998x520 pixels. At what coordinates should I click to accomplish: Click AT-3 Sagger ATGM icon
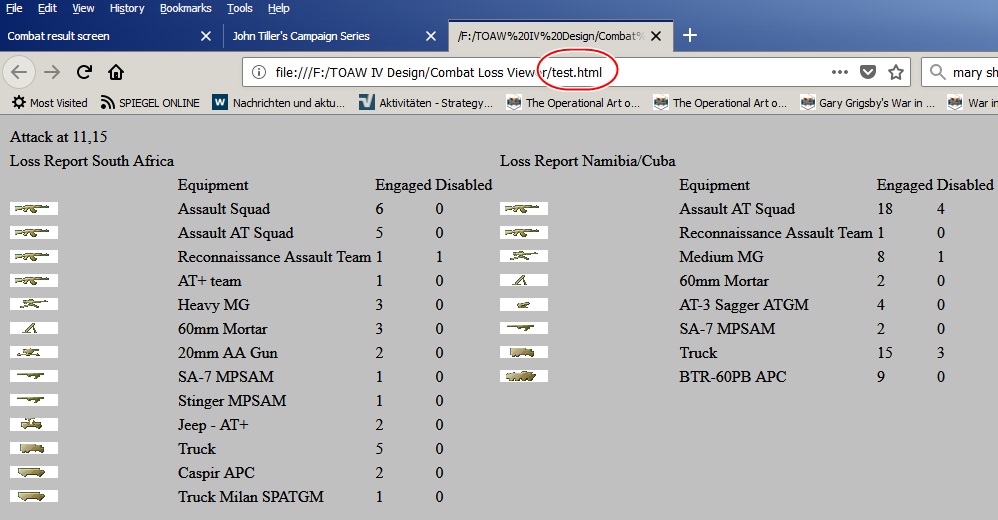524,304
